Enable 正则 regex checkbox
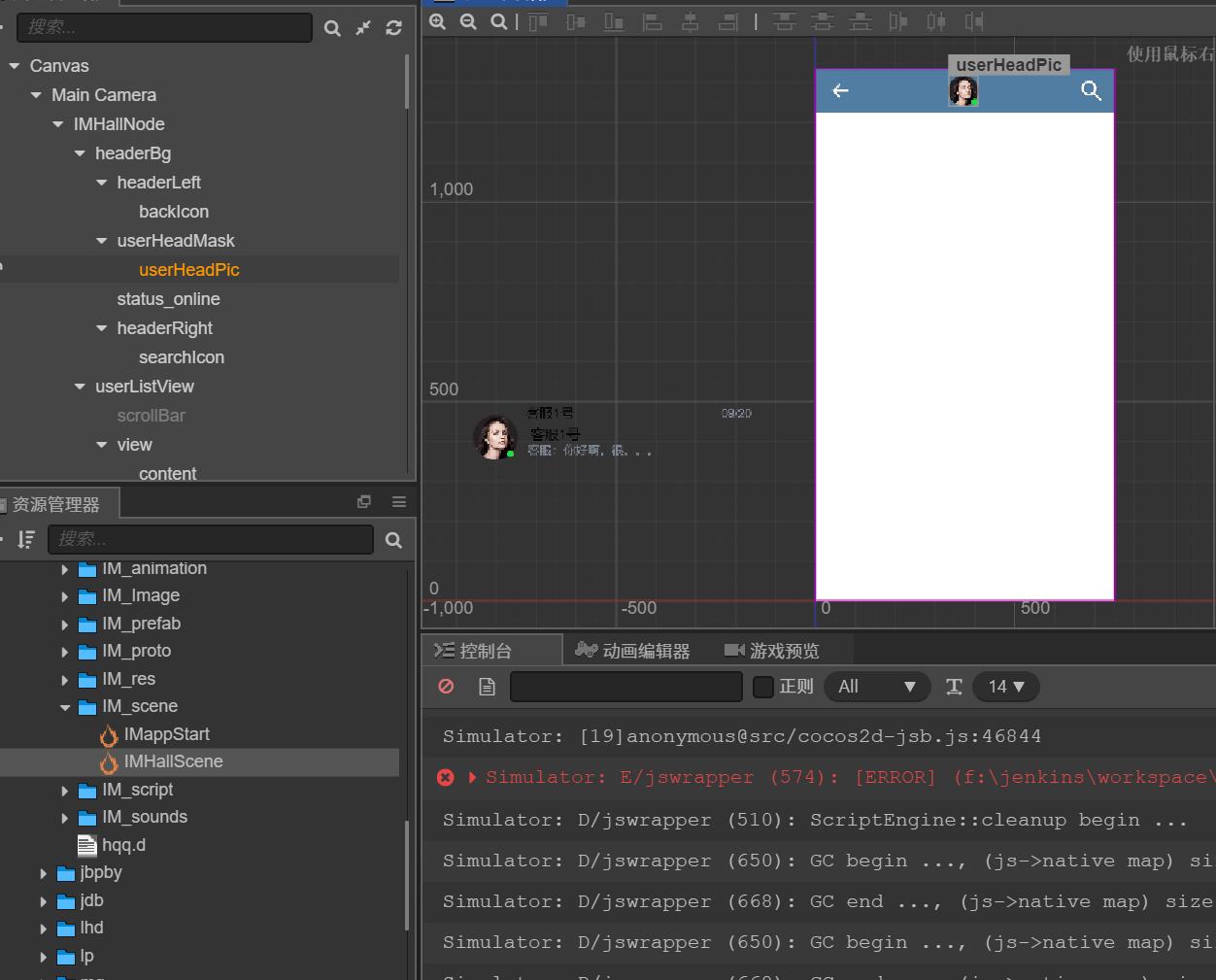The height and width of the screenshot is (980, 1216). click(x=763, y=687)
